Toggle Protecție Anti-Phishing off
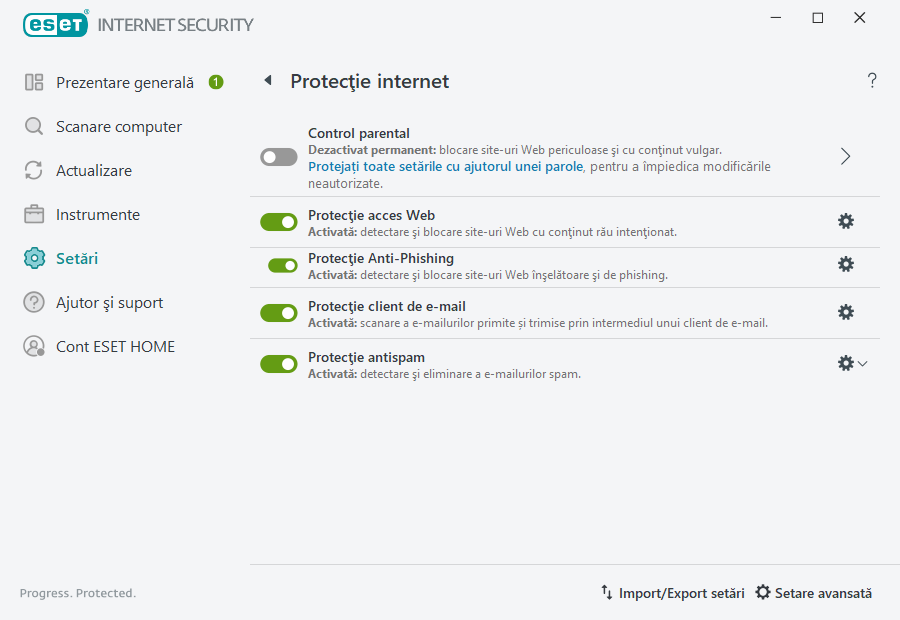Viewport: 900px width, 620px height. pos(278,263)
